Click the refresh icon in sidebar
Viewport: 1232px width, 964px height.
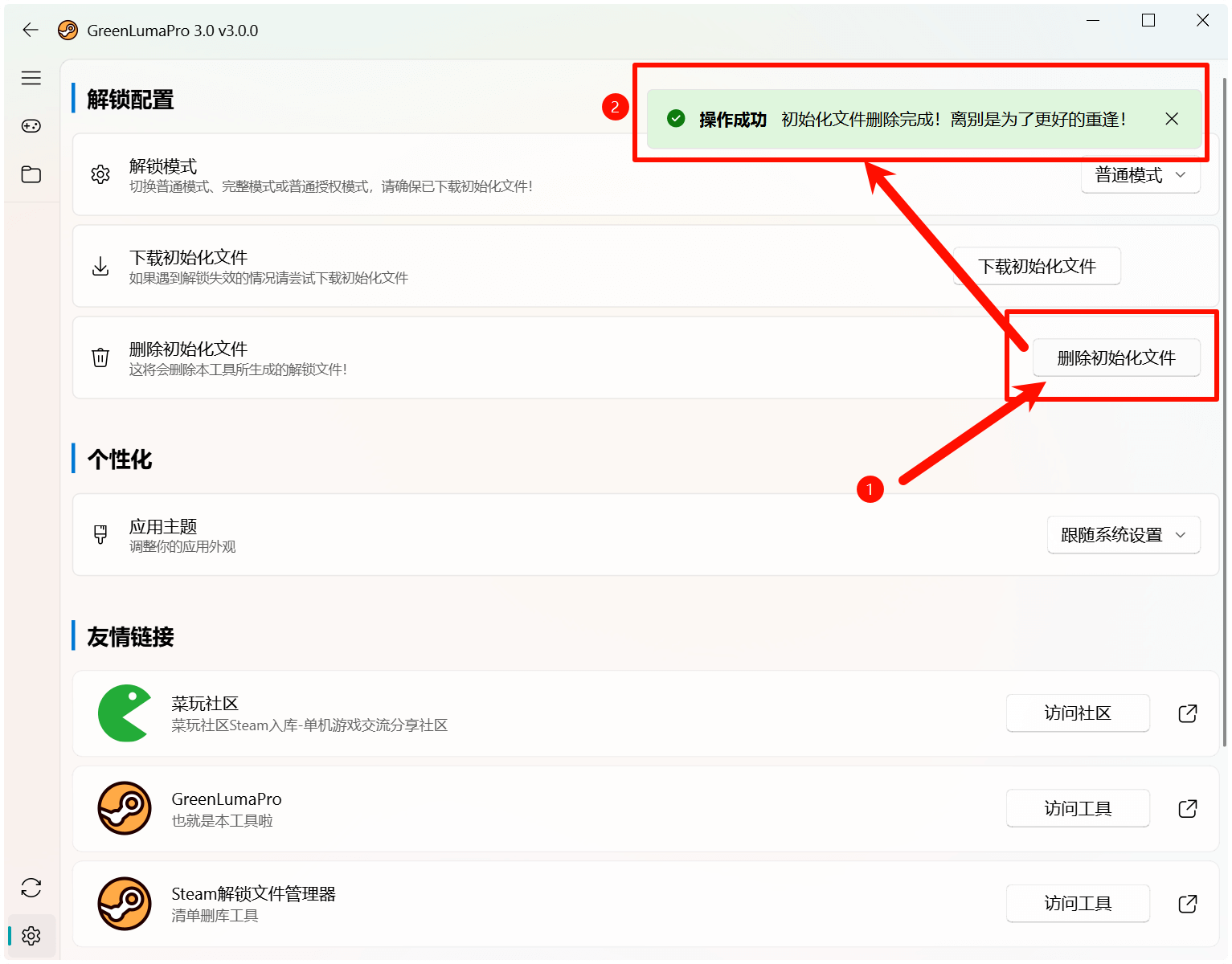[x=31, y=888]
